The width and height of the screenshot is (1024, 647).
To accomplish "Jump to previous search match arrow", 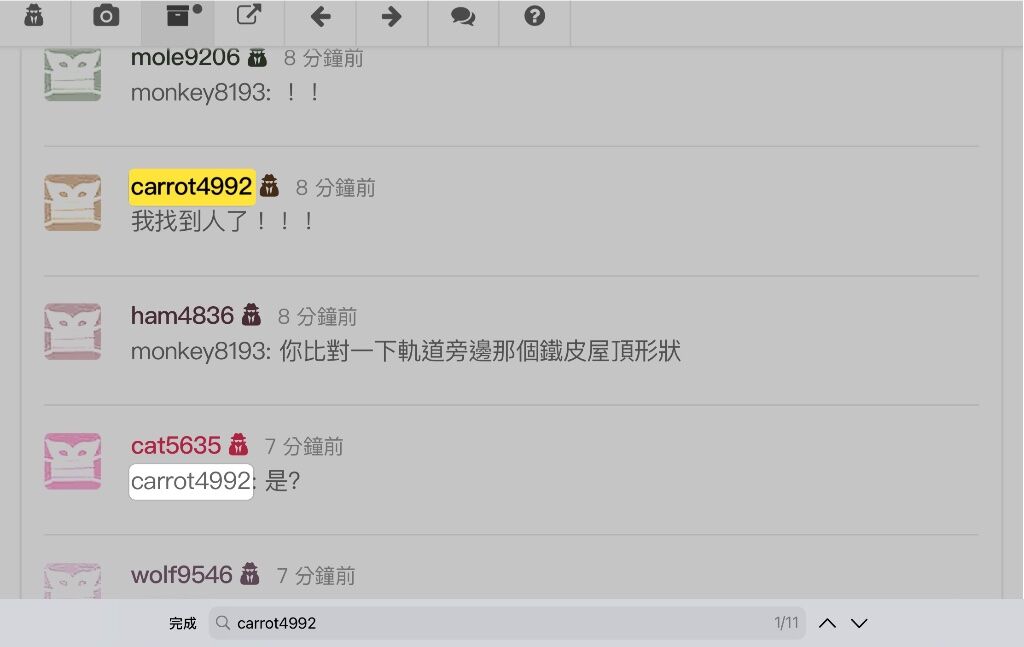I will (827, 623).
